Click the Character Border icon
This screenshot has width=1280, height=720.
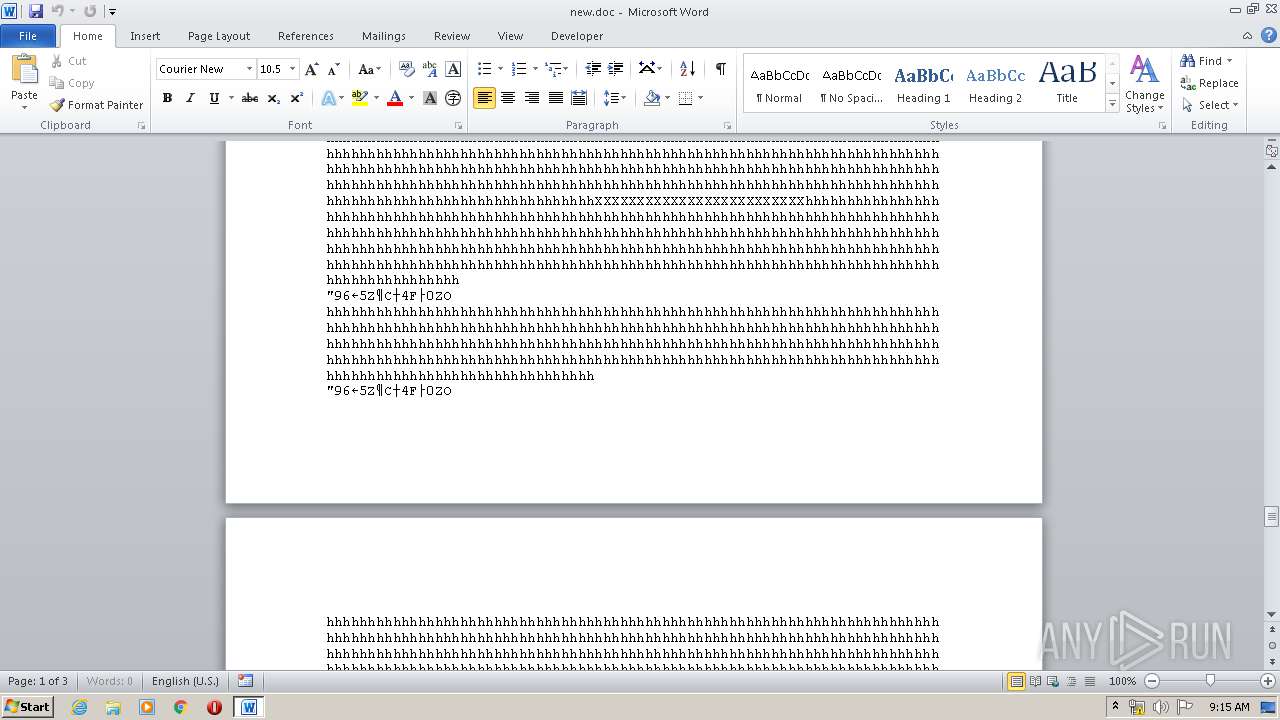click(453, 69)
